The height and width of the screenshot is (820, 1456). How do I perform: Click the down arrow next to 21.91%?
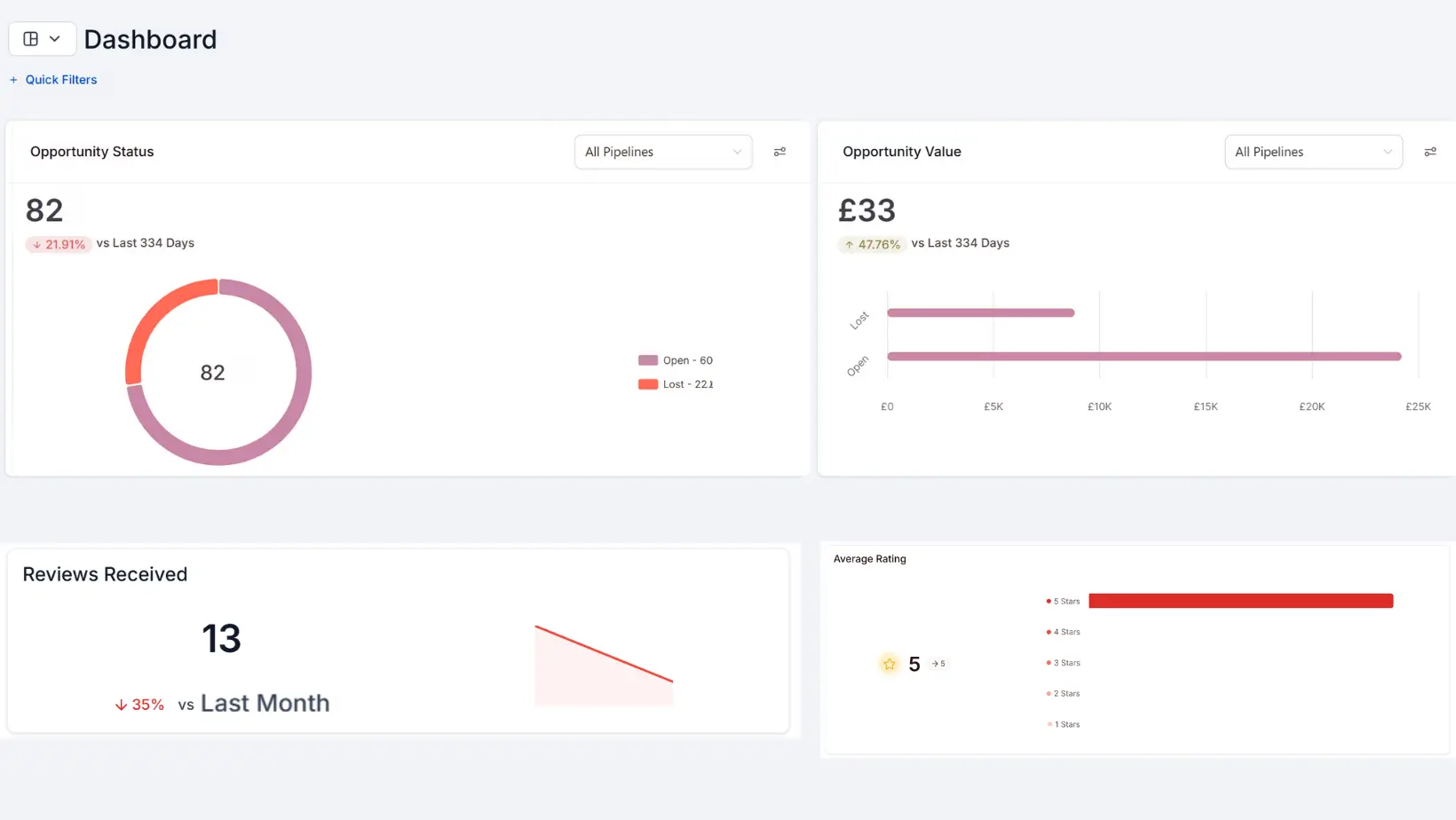37,244
